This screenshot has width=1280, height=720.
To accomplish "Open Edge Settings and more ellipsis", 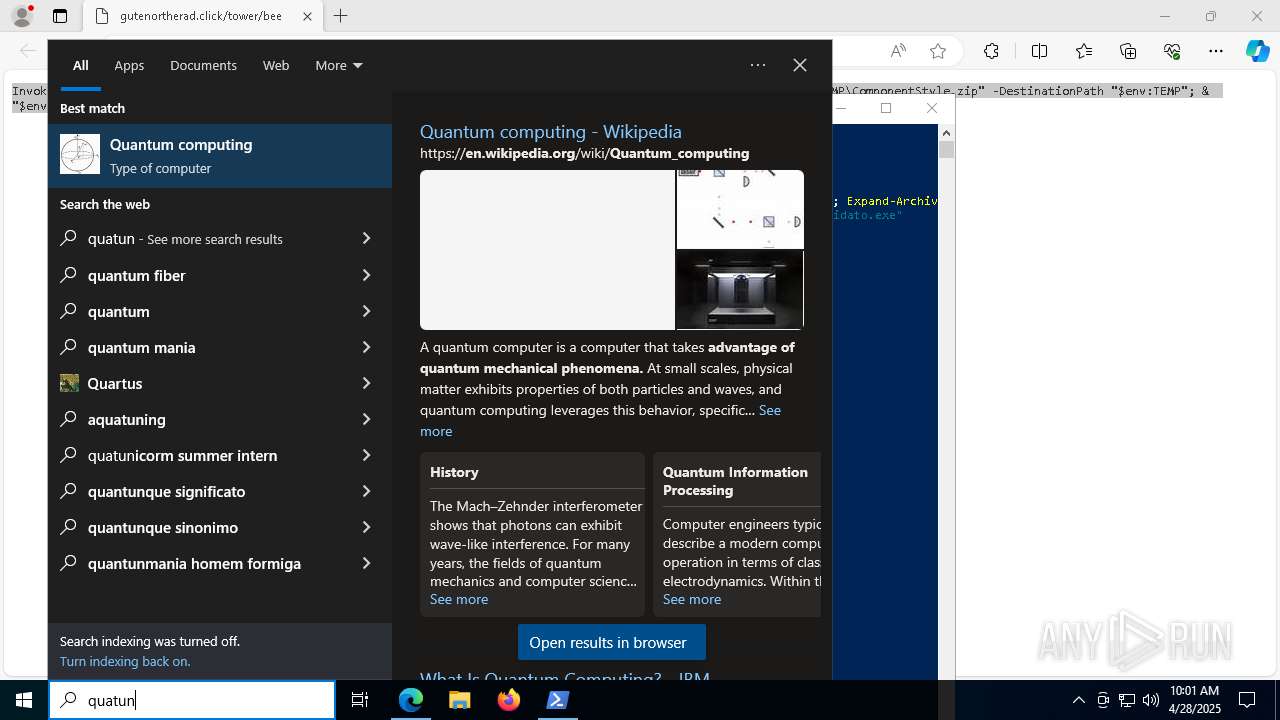I will point(1216,51).
